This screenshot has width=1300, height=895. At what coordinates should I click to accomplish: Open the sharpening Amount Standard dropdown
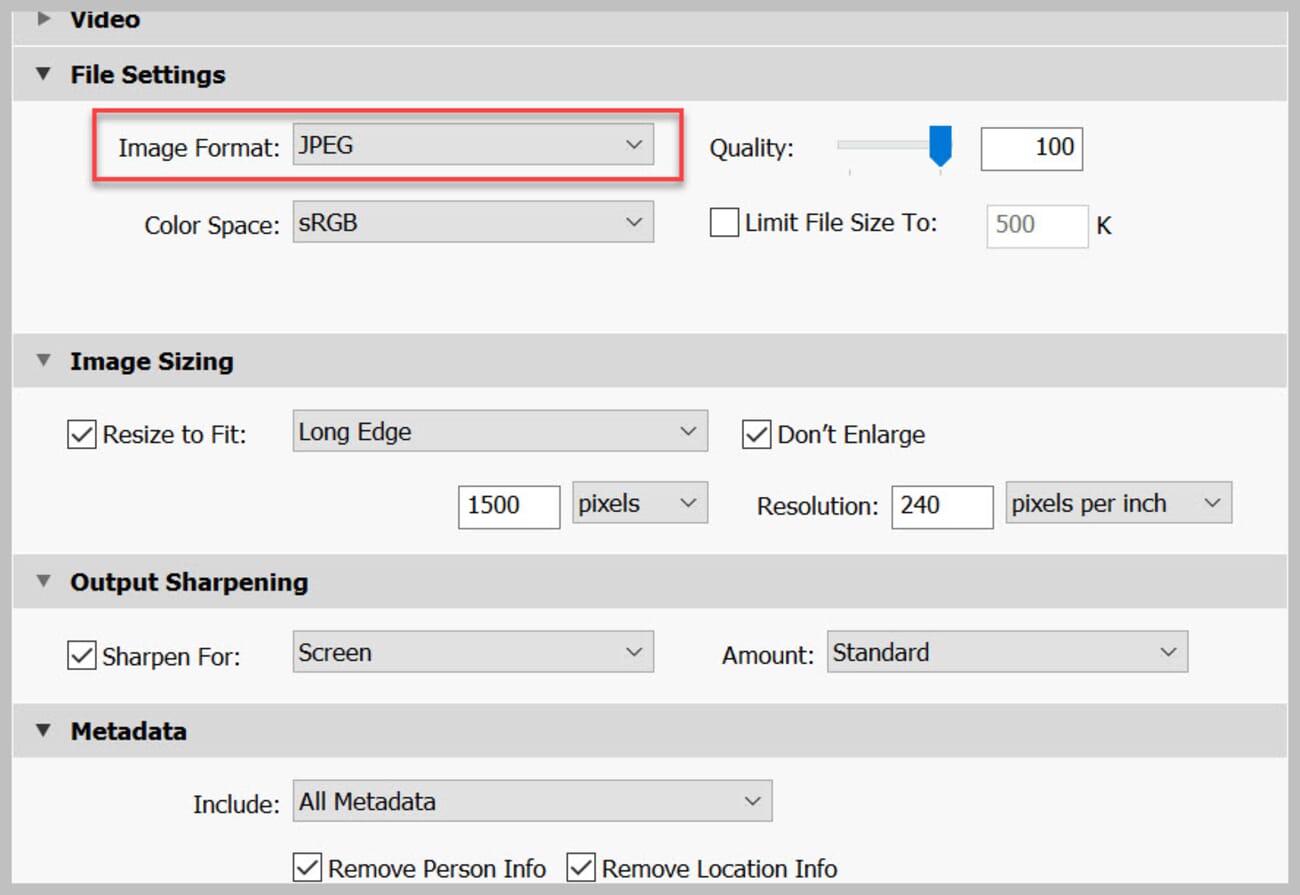[1006, 653]
